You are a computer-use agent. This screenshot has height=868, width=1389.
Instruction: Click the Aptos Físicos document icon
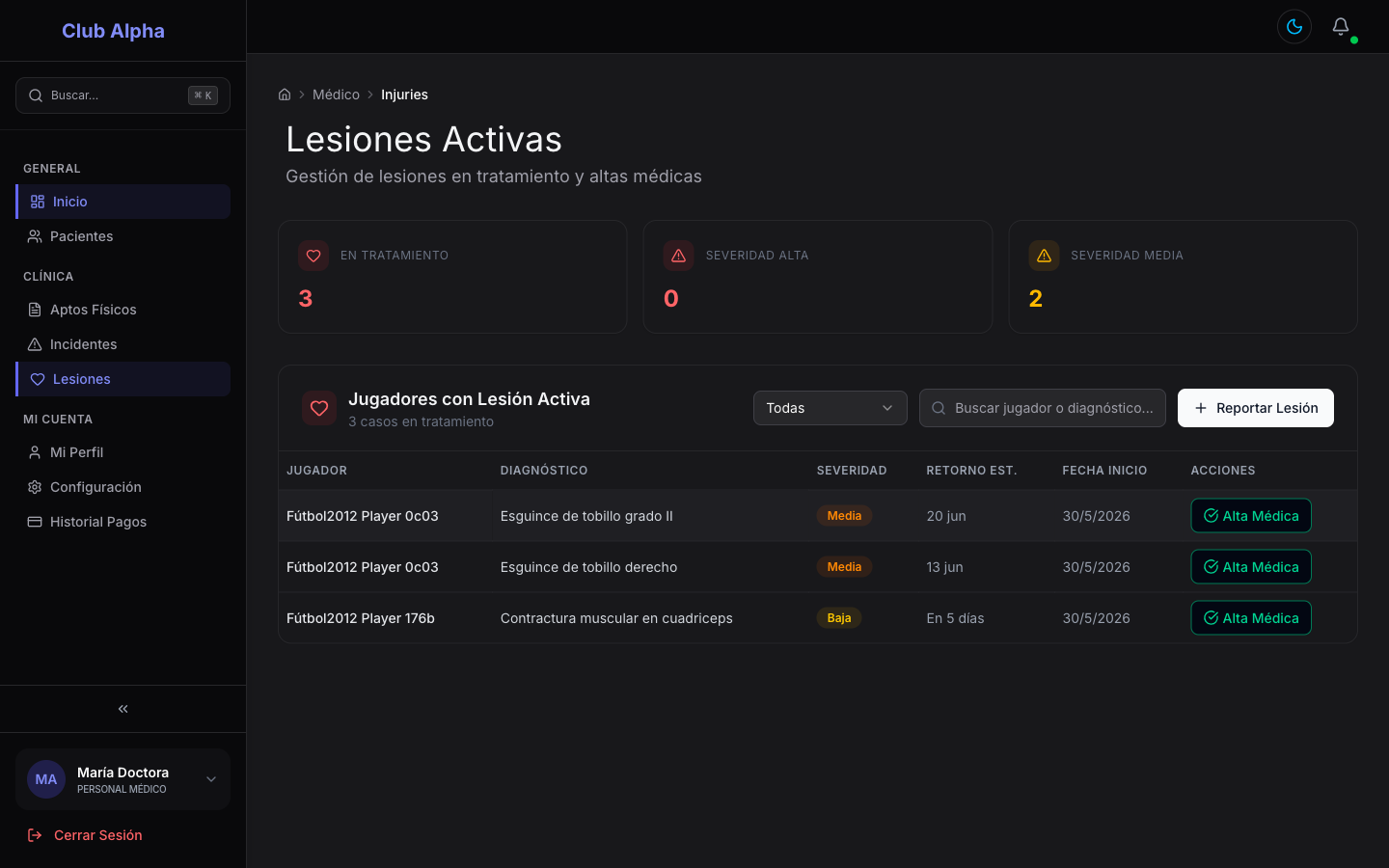35,310
